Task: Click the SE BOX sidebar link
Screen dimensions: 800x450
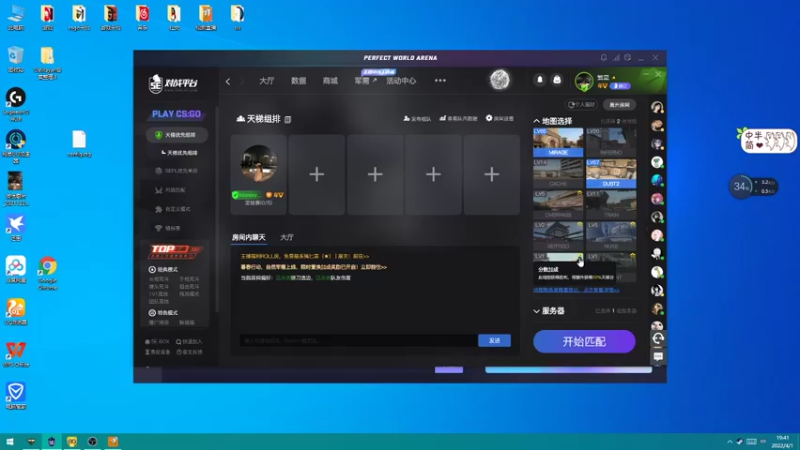Action: tap(157, 341)
